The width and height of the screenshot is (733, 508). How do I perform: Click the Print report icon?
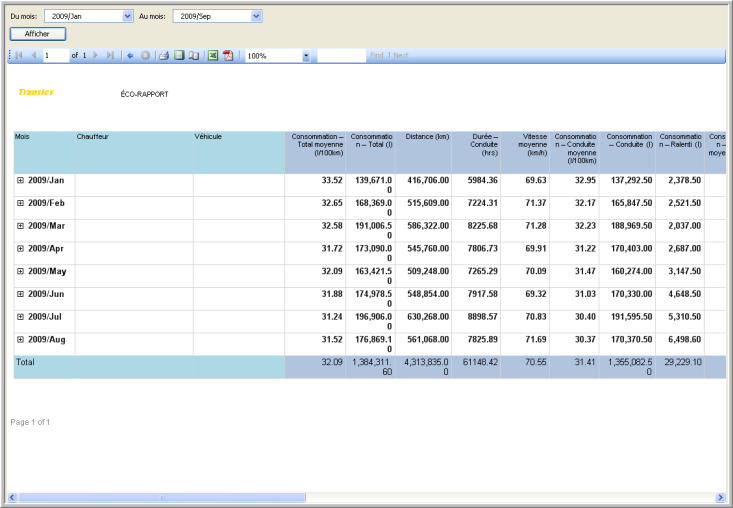tap(162, 56)
